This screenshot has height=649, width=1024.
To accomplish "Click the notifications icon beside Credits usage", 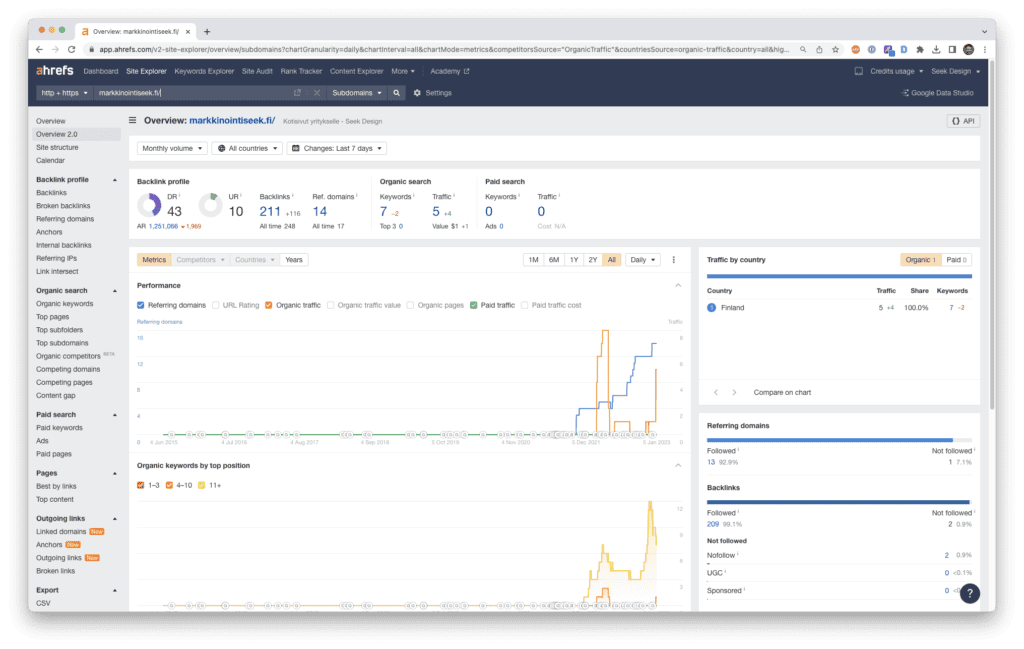I will point(859,71).
